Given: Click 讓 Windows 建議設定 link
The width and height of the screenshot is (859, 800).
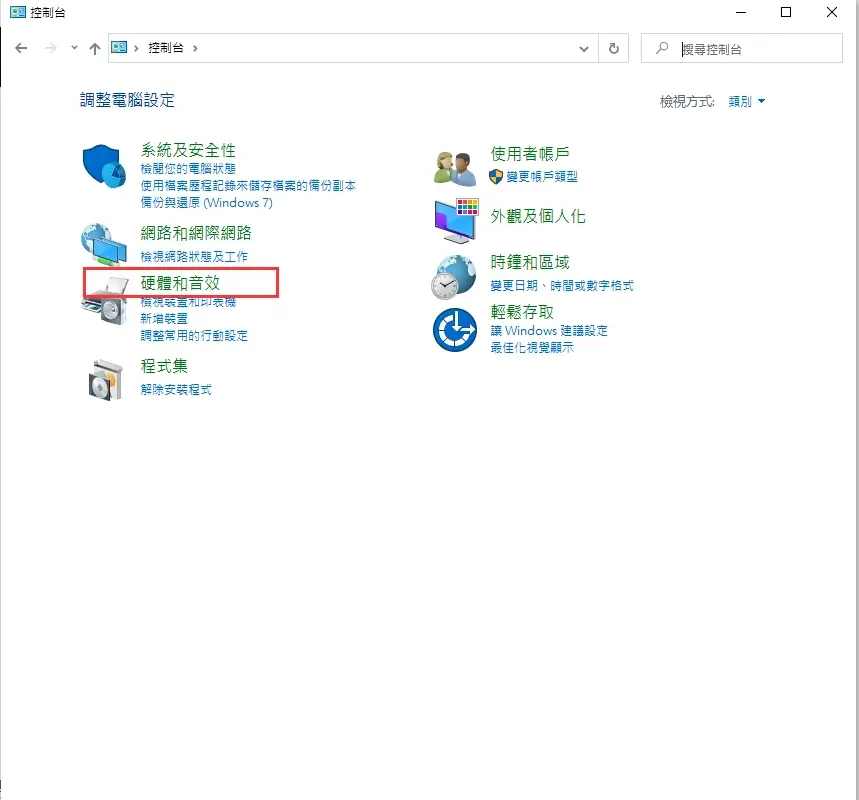Looking at the screenshot, I should pos(549,331).
